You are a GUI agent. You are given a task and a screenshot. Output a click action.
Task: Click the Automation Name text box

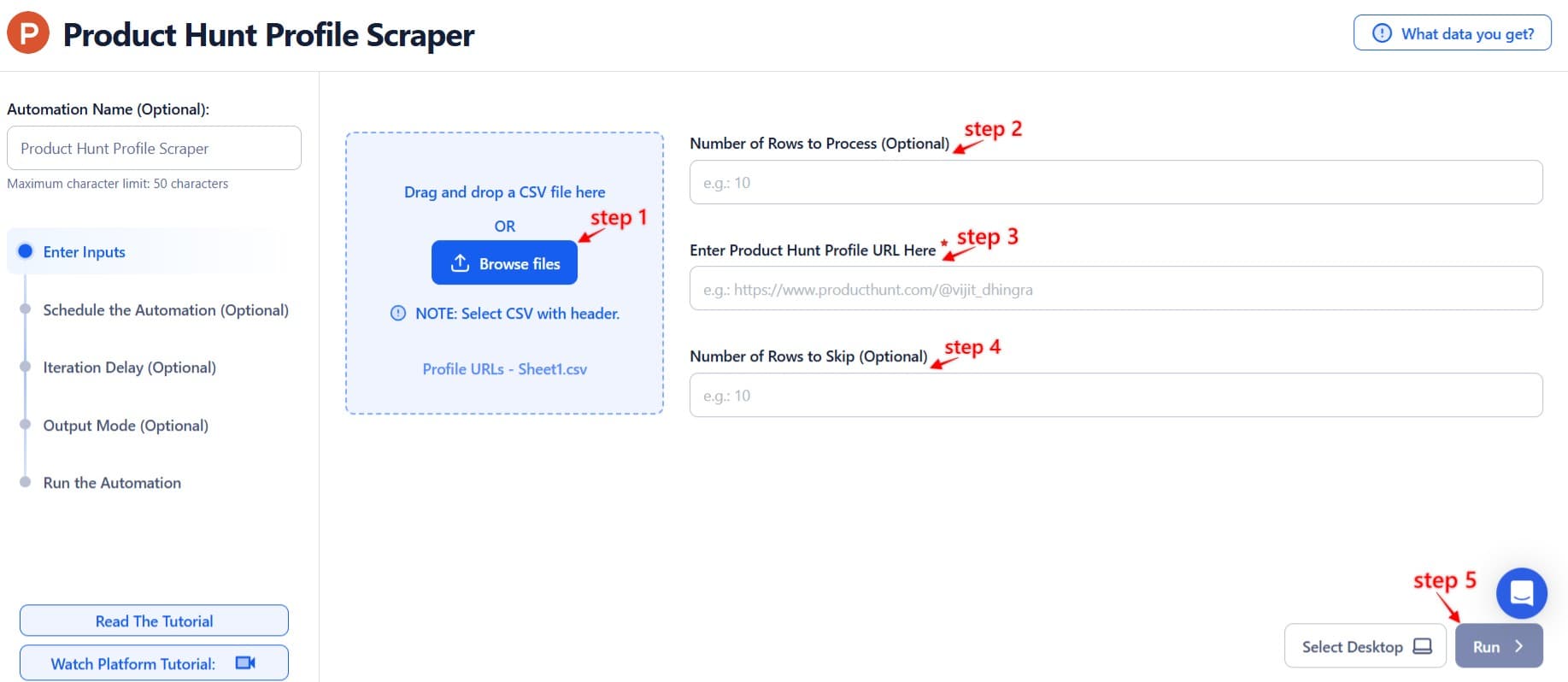pyautogui.click(x=154, y=148)
